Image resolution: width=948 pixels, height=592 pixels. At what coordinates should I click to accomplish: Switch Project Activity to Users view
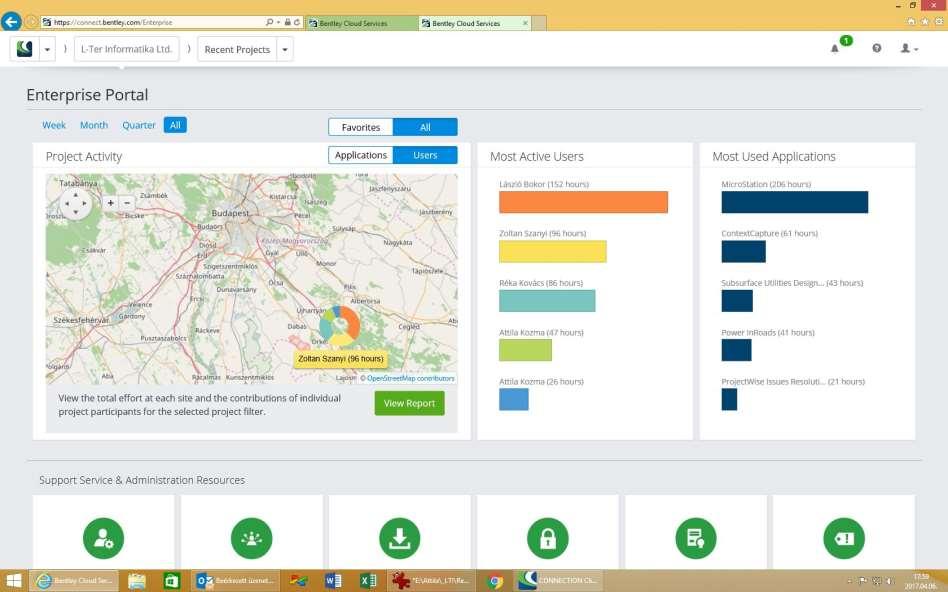point(425,155)
